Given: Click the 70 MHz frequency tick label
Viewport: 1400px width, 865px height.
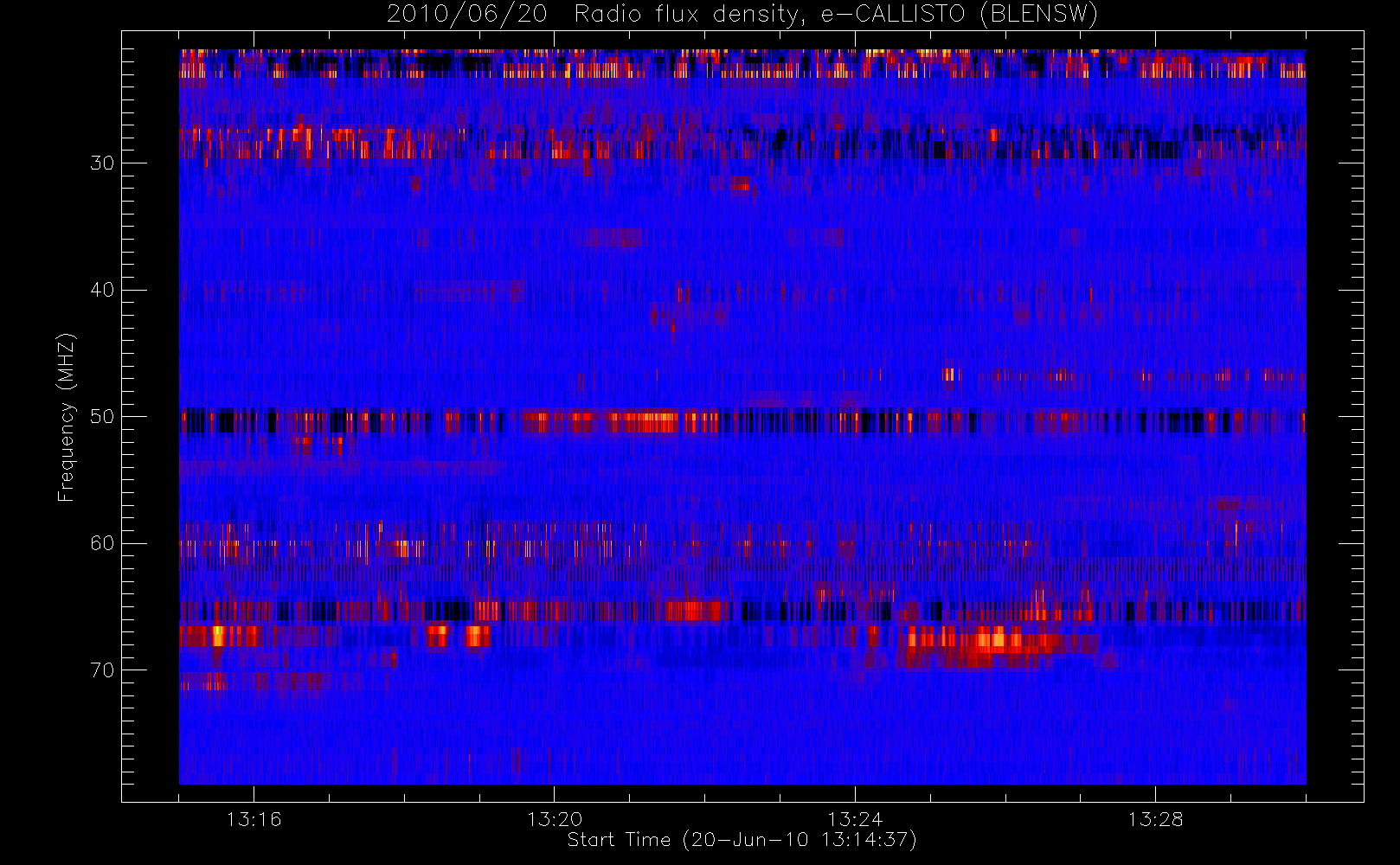Looking at the screenshot, I should point(102,670).
